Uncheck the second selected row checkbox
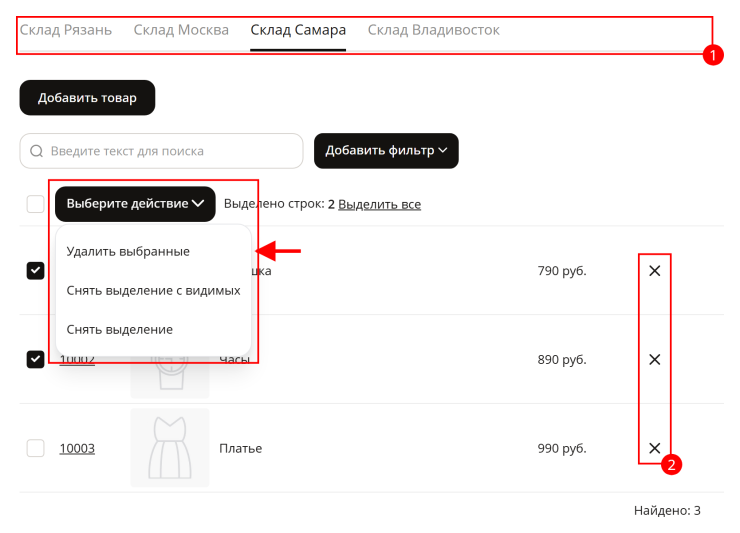This screenshot has width=740, height=533. [35, 359]
